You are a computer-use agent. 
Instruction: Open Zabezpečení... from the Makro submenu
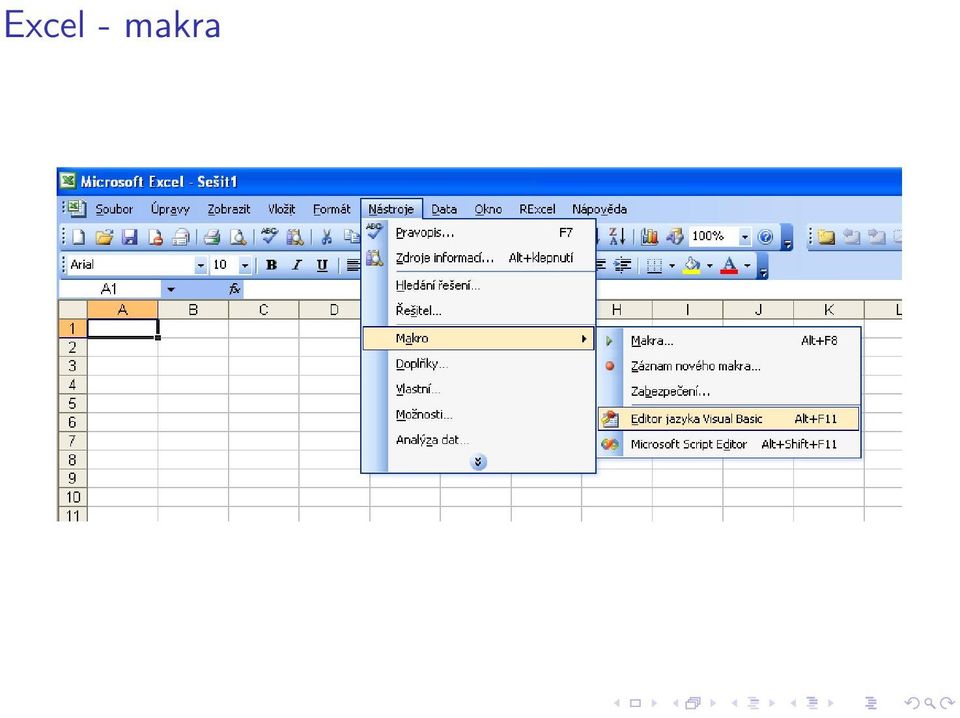pos(729,391)
